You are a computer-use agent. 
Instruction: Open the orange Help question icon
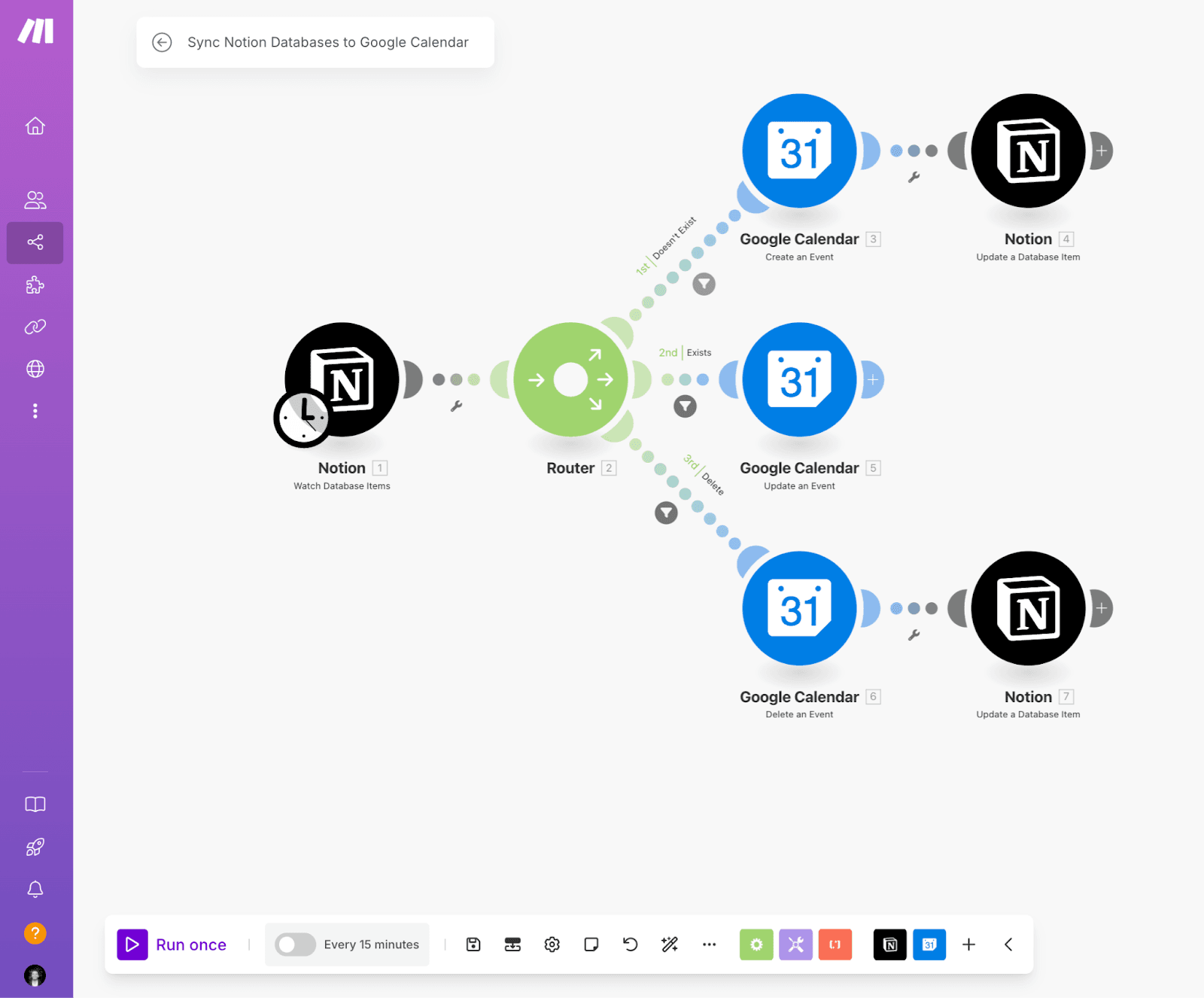point(35,933)
